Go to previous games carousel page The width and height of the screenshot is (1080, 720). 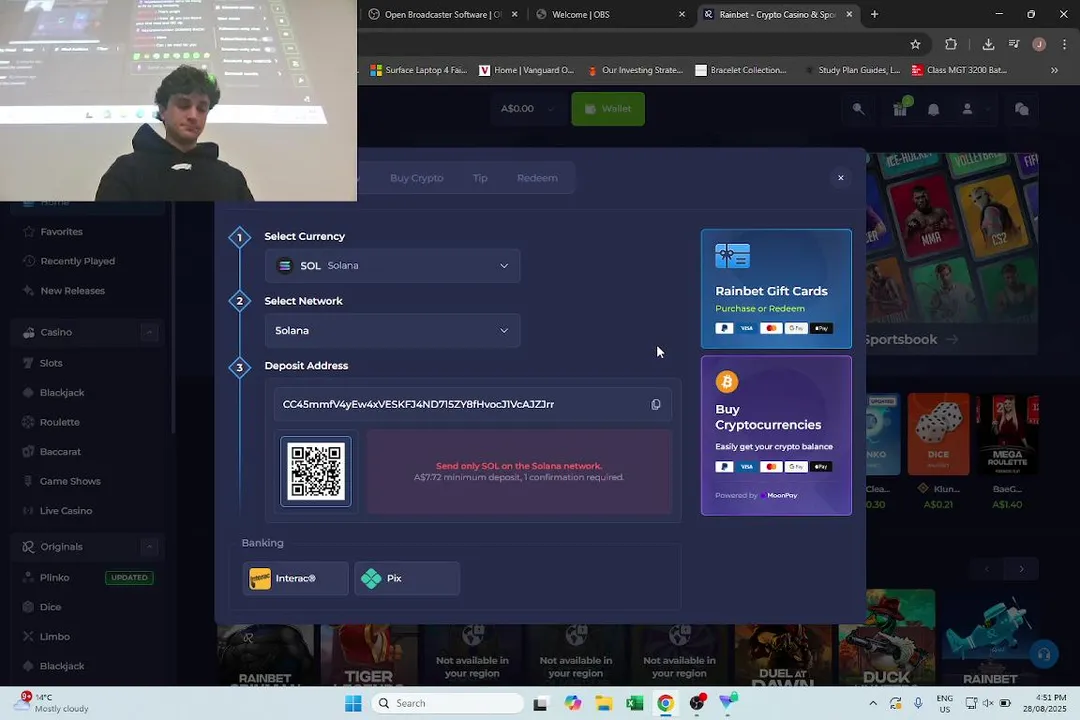[x=987, y=569]
